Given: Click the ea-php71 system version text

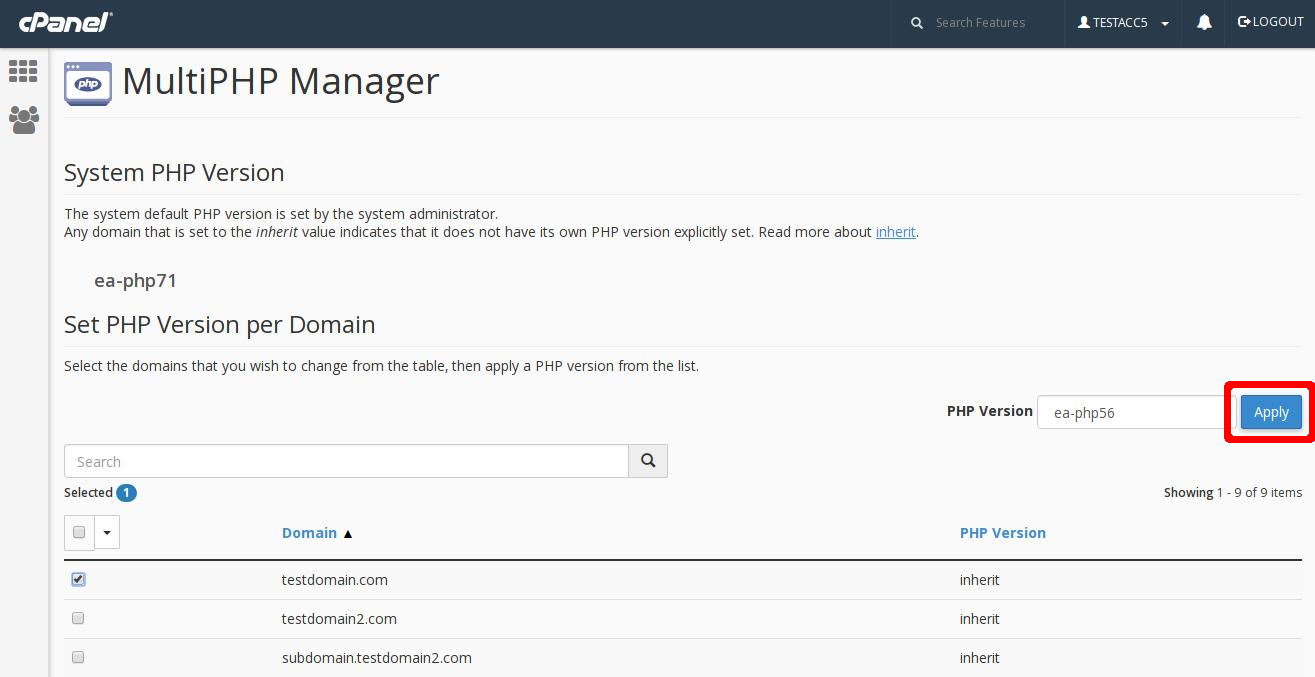Looking at the screenshot, I should [136, 281].
